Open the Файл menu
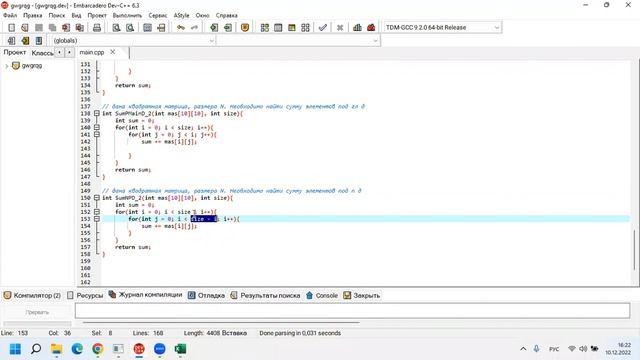 10,15
